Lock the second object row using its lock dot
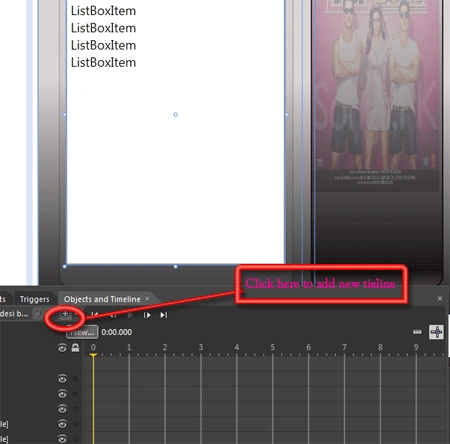 point(75,394)
